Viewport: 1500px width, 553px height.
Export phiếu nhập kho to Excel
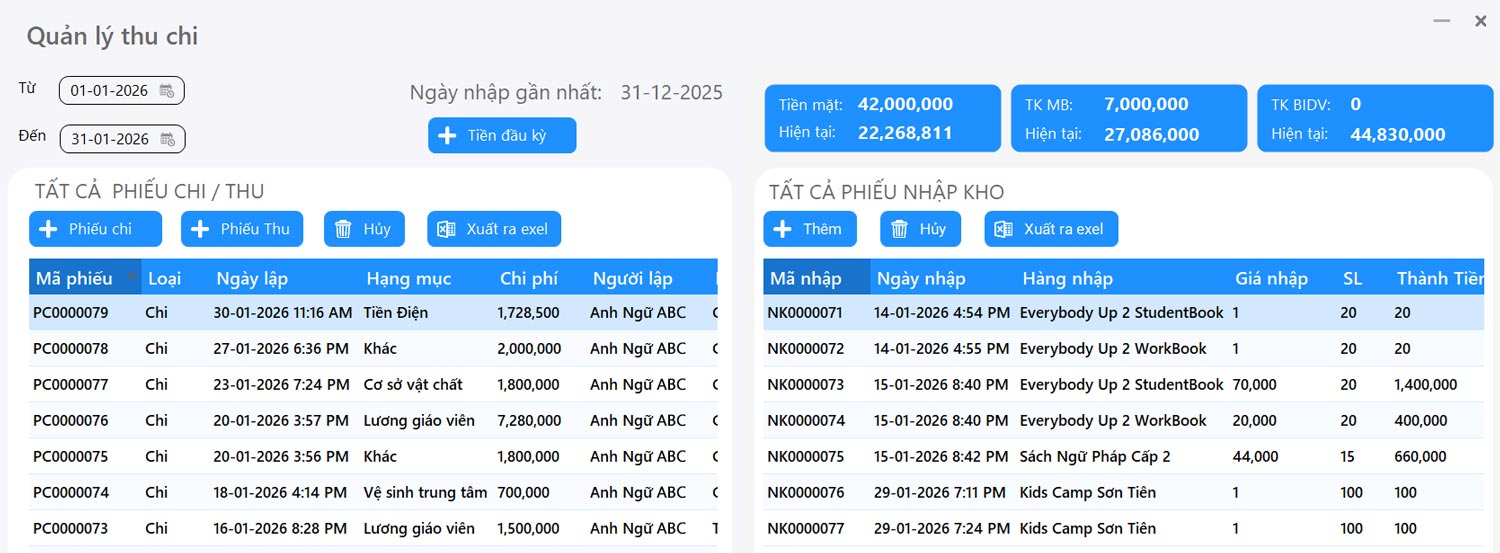[x=1051, y=229]
